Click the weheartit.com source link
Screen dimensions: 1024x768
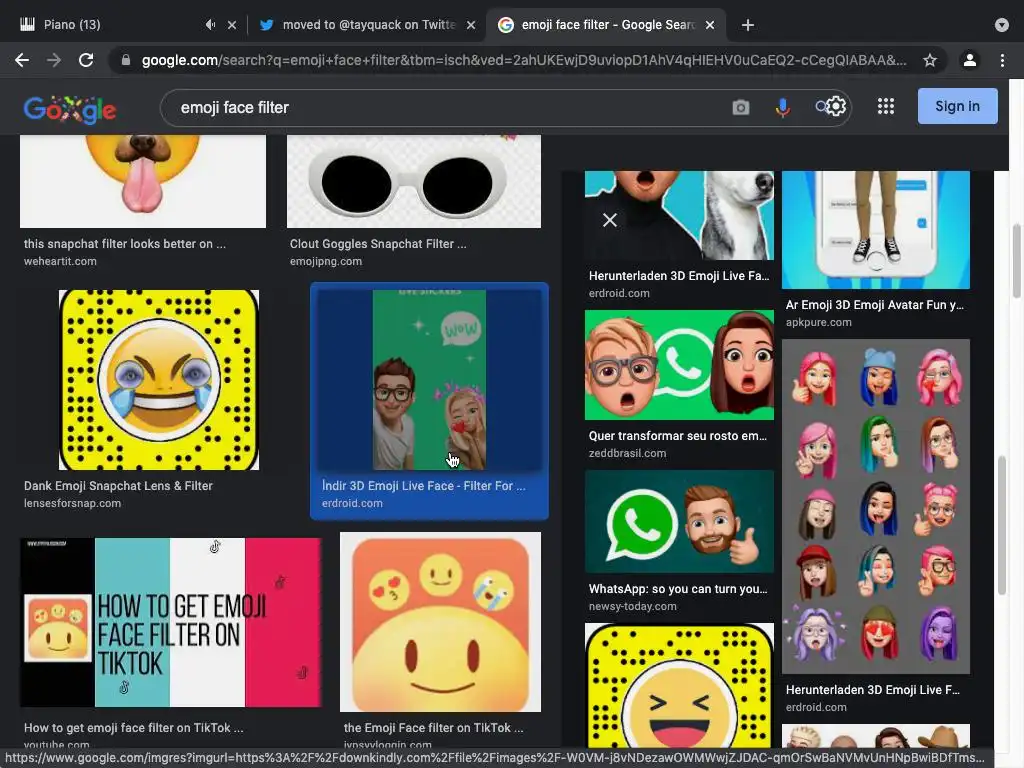coord(60,261)
